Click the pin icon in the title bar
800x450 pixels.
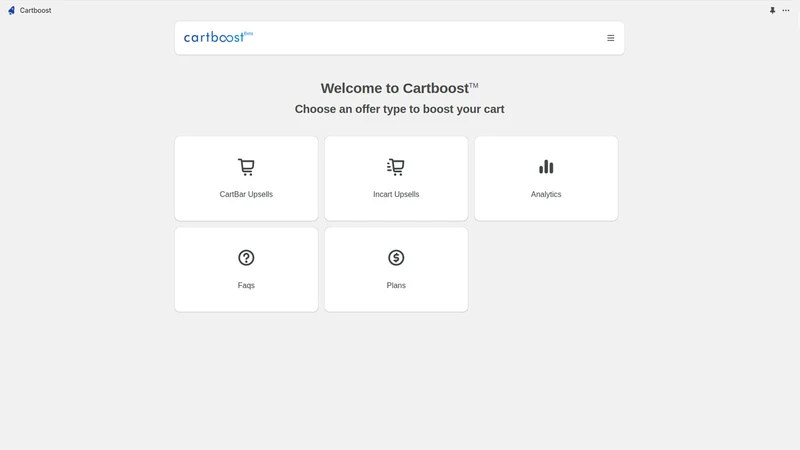point(772,10)
